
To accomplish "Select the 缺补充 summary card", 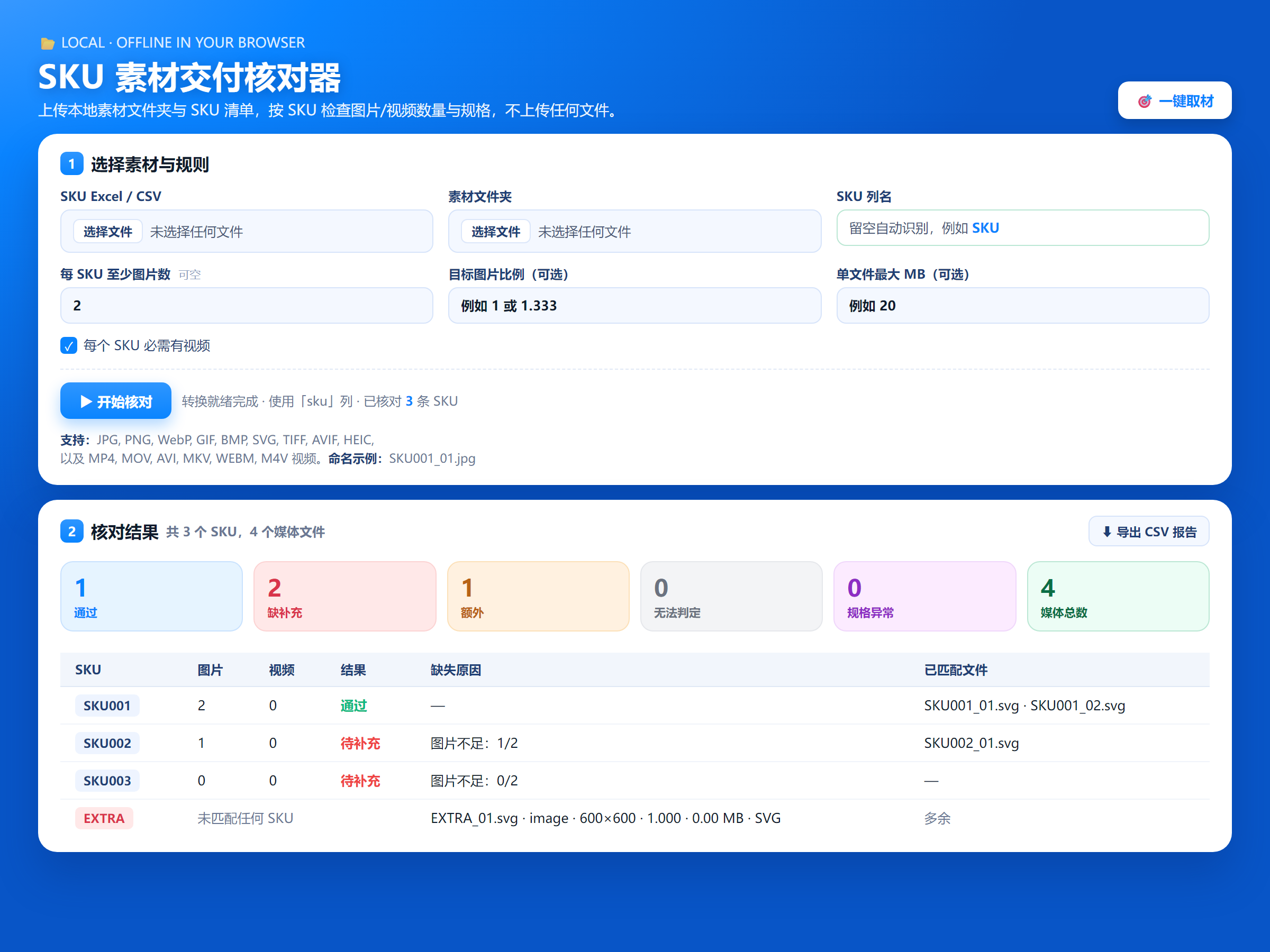I will [x=344, y=597].
